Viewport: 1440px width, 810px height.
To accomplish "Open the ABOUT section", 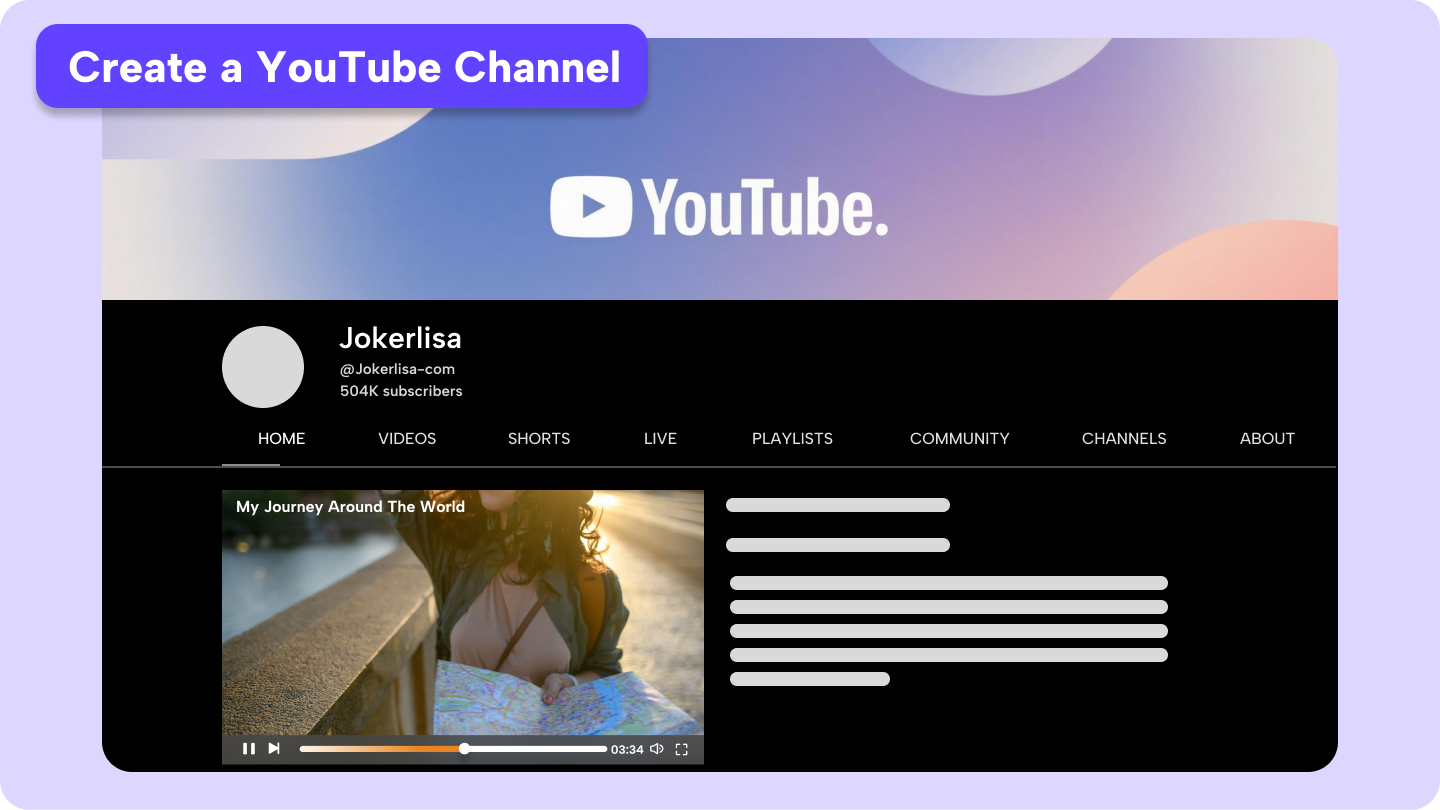I will point(1267,438).
